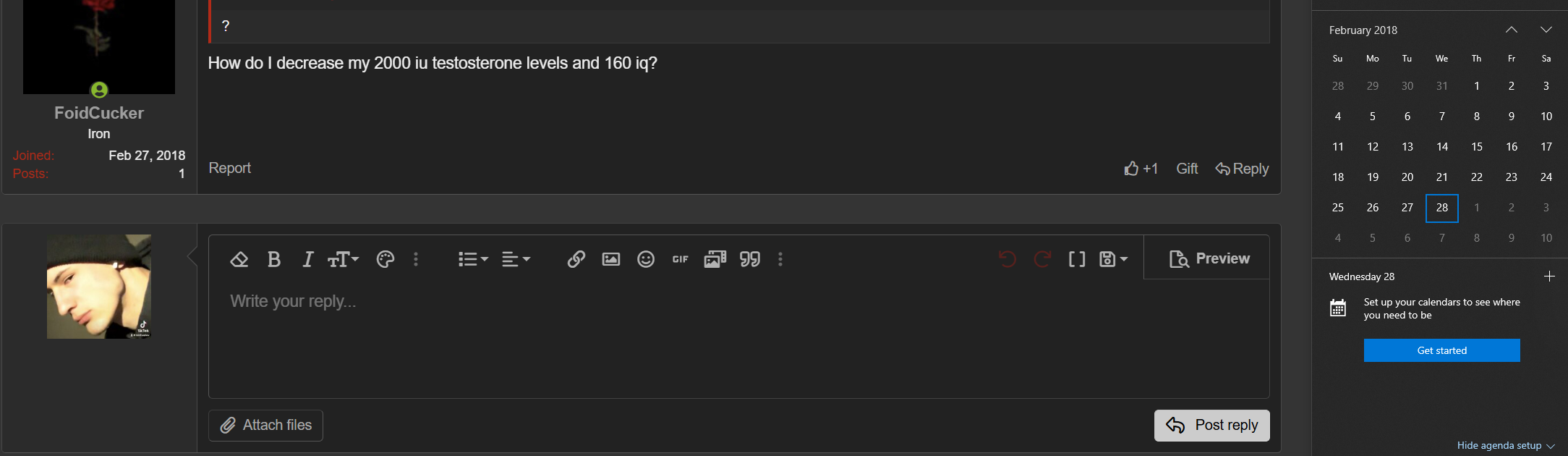The image size is (1568, 456).
Task: Click the Preview tab in the editor
Action: [1209, 258]
